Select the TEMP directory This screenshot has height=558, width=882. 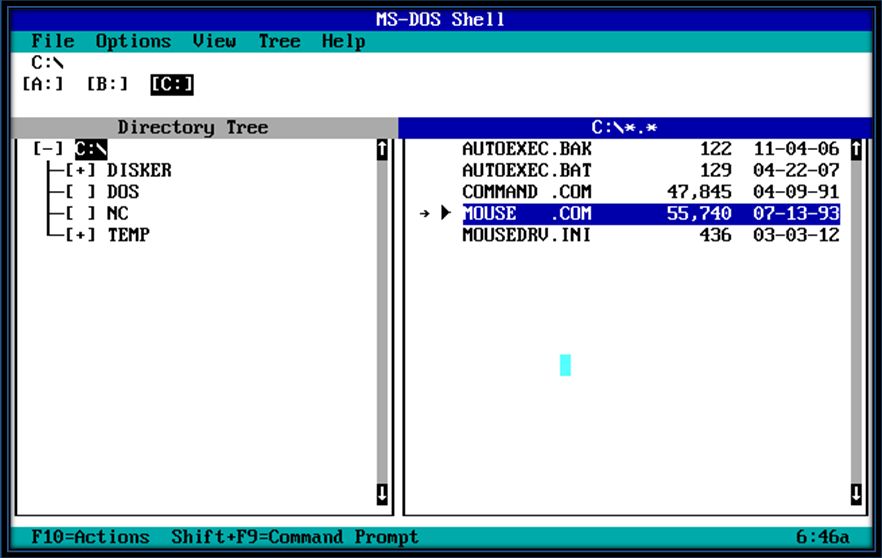click(129, 235)
